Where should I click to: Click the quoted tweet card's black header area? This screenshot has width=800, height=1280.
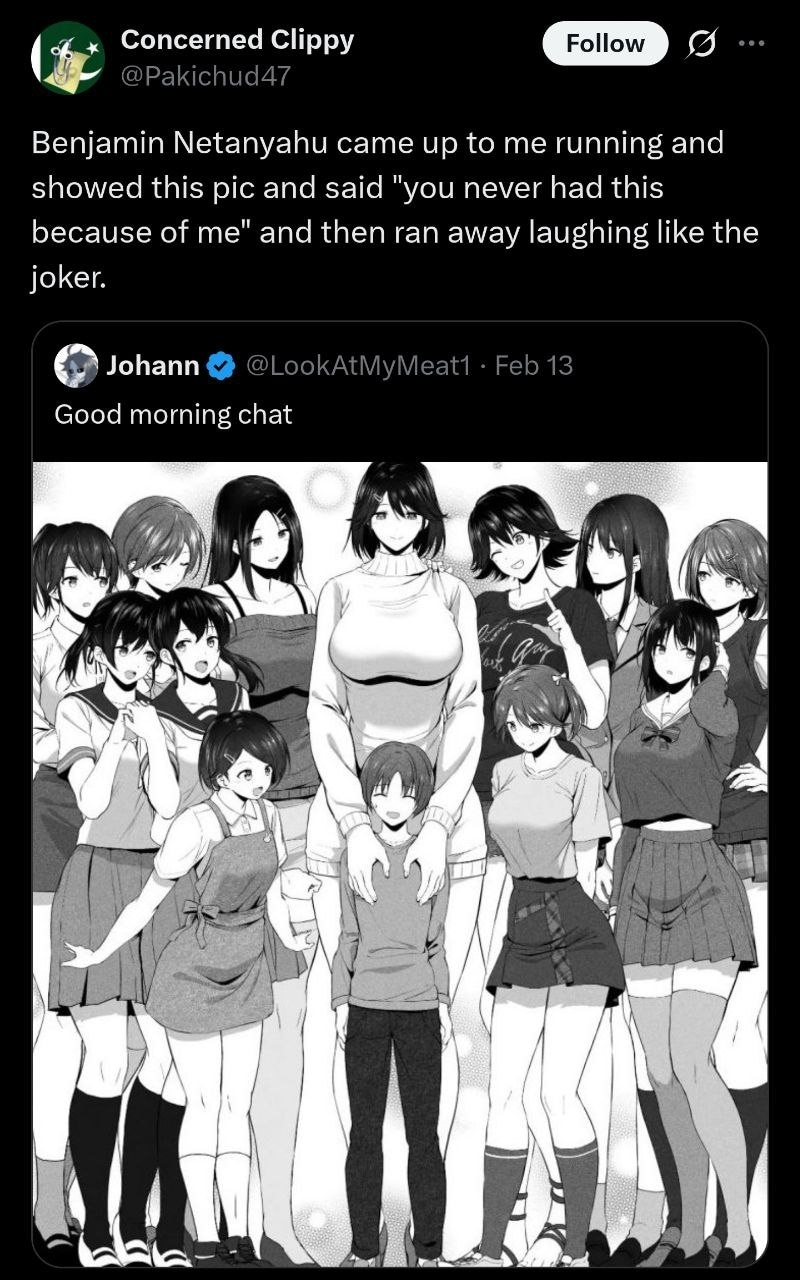pos(400,392)
